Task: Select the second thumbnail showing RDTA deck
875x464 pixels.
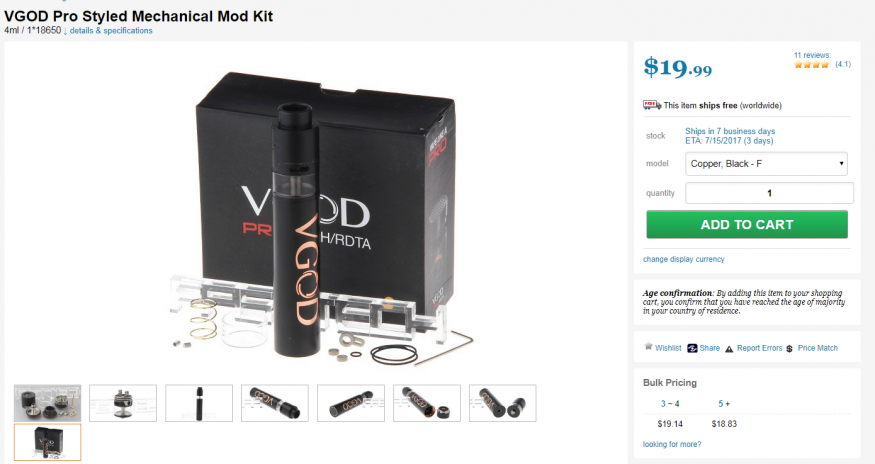Action: click(x=123, y=403)
